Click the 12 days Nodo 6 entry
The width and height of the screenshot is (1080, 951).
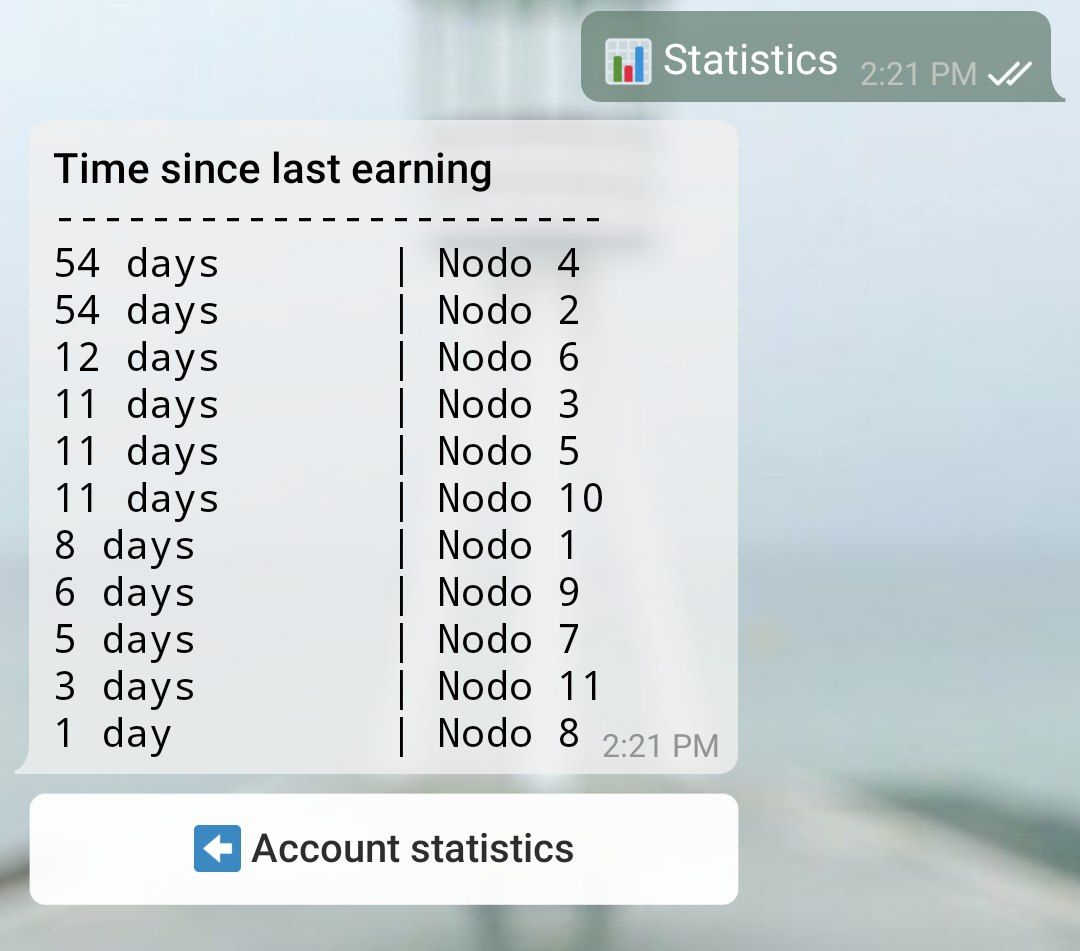tap(317, 358)
